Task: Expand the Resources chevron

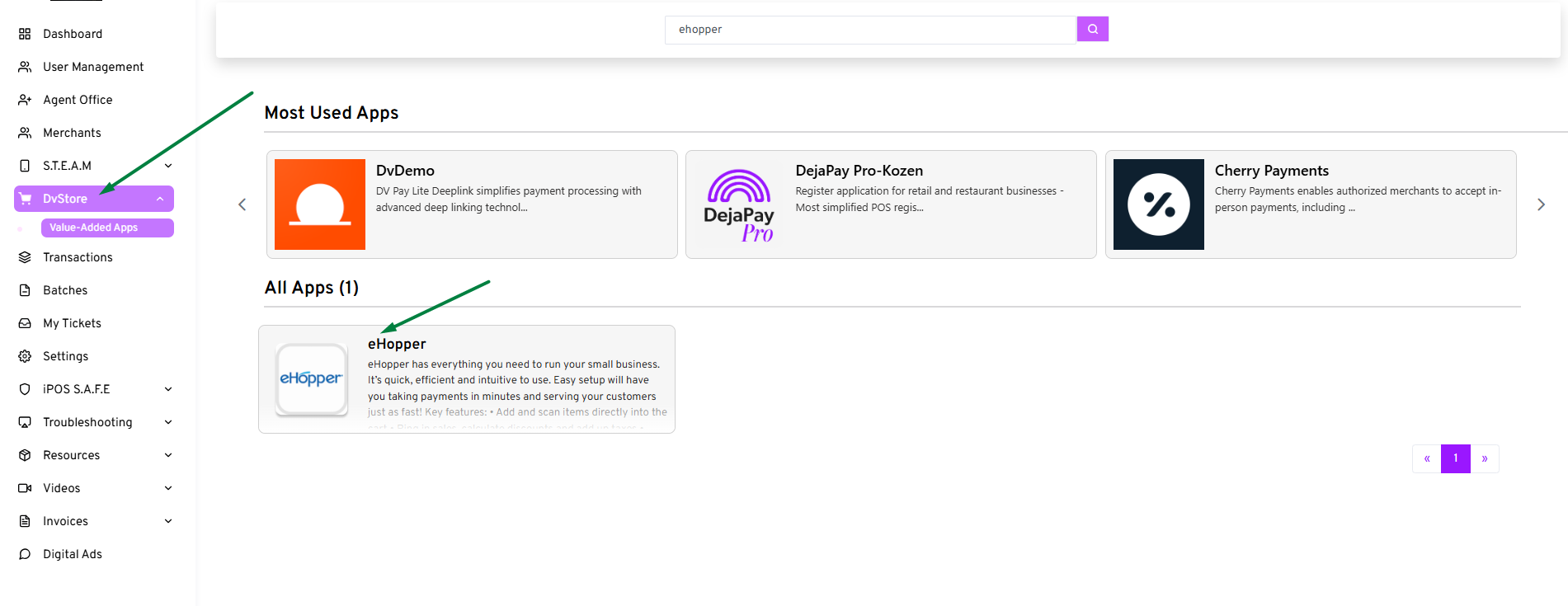Action: point(168,455)
